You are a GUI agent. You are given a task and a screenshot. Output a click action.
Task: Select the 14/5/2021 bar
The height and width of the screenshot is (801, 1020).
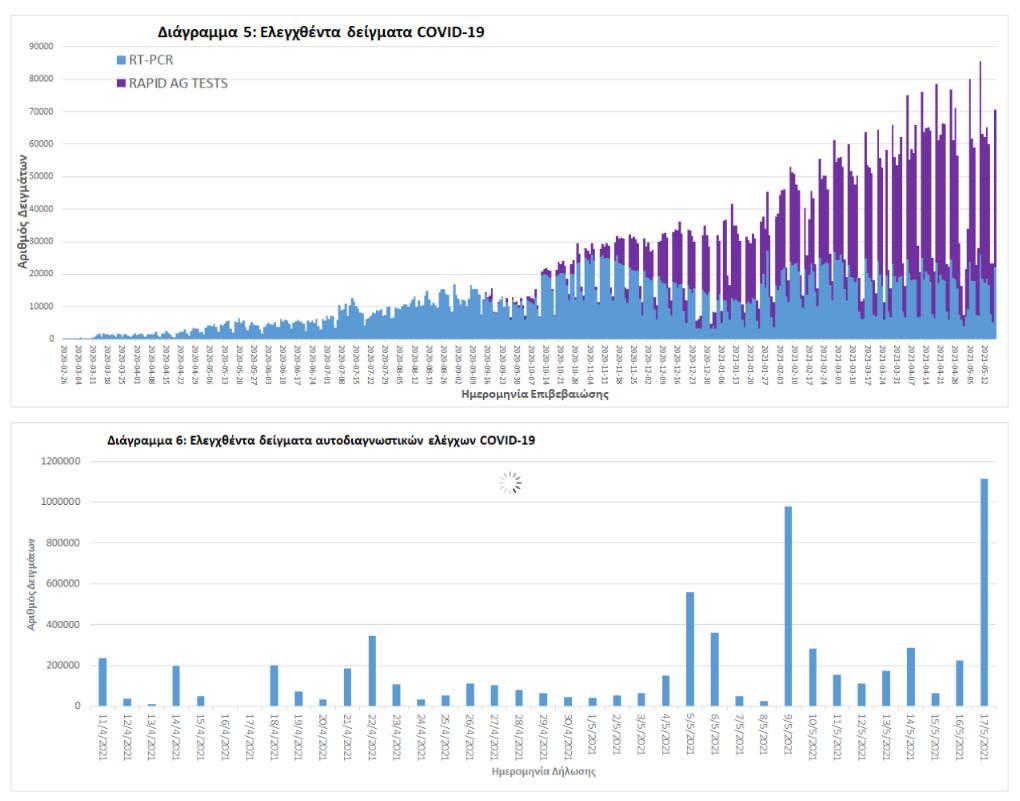click(910, 677)
